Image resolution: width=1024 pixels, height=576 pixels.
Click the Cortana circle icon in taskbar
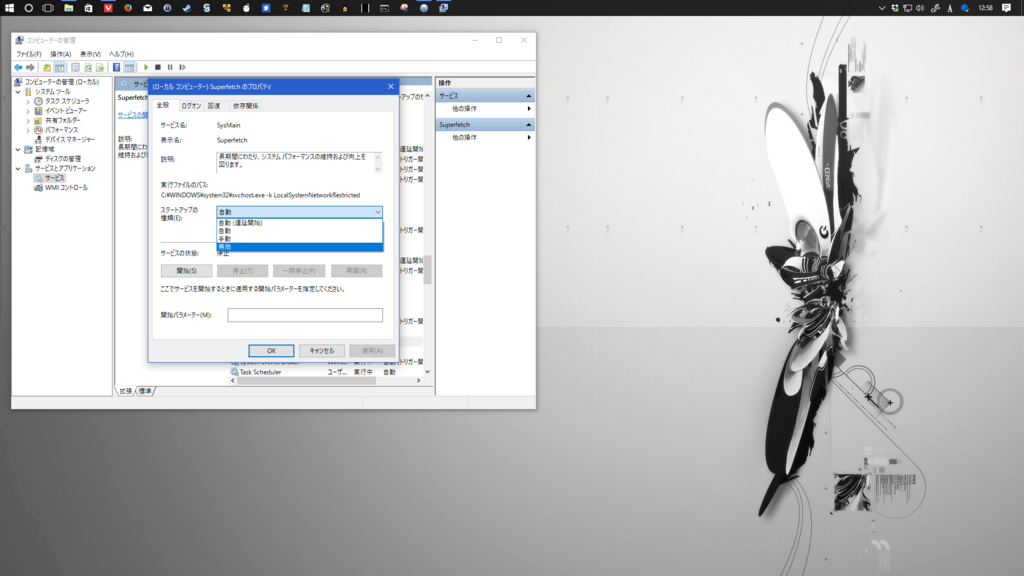(29, 8)
